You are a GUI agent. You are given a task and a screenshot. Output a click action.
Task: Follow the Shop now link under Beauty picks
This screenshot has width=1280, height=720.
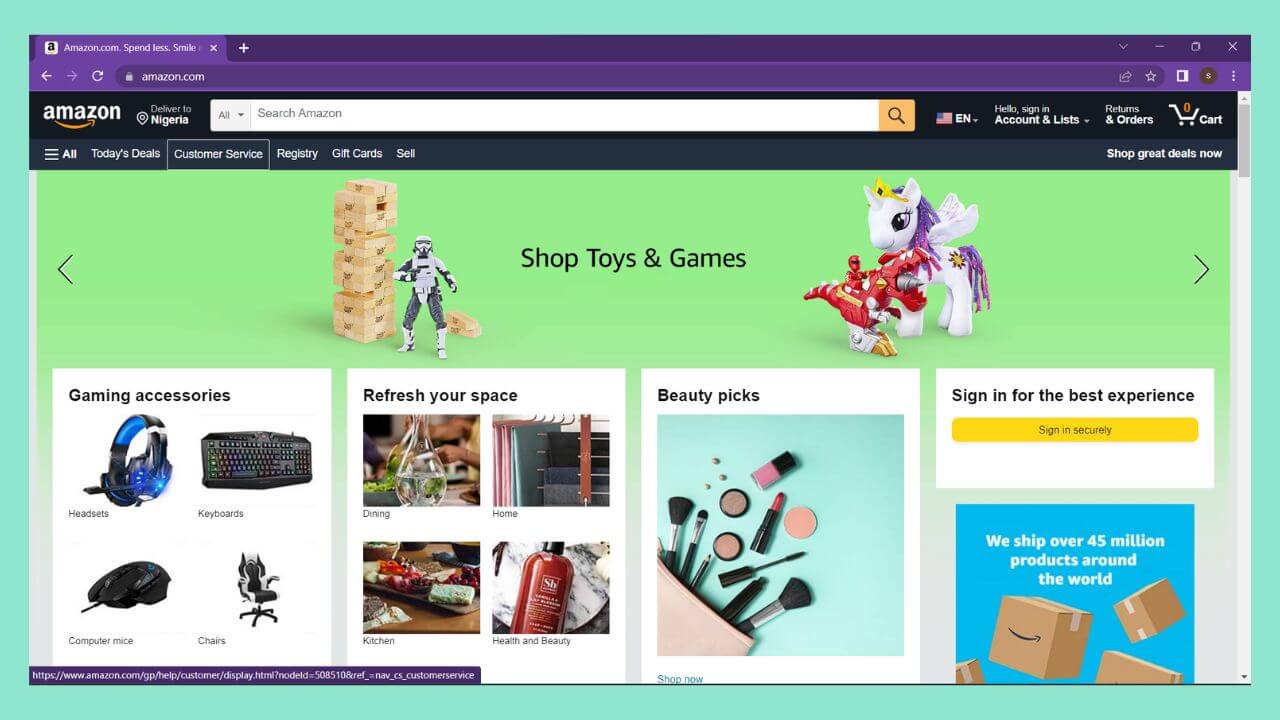pos(680,679)
